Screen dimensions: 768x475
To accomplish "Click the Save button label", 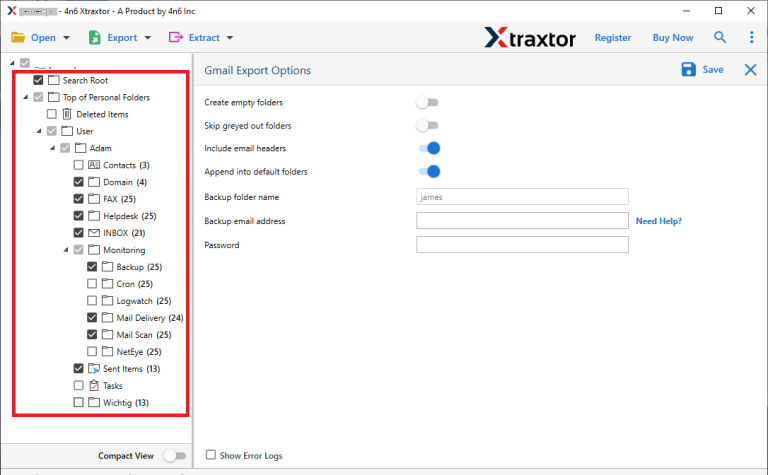I will click(713, 70).
